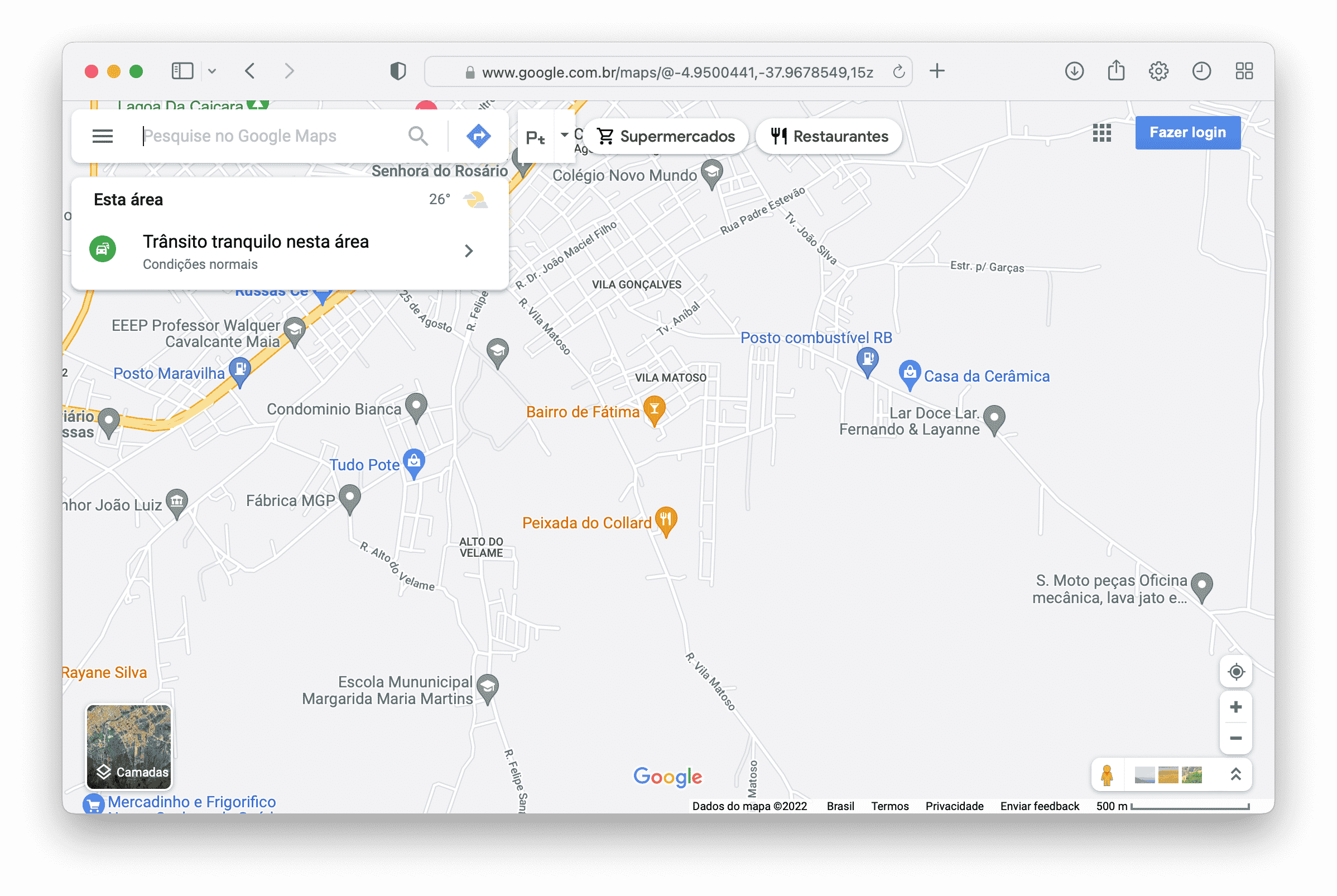Open the Google Maps hamburger menu
Image resolution: width=1337 pixels, height=896 pixels.
click(x=102, y=136)
